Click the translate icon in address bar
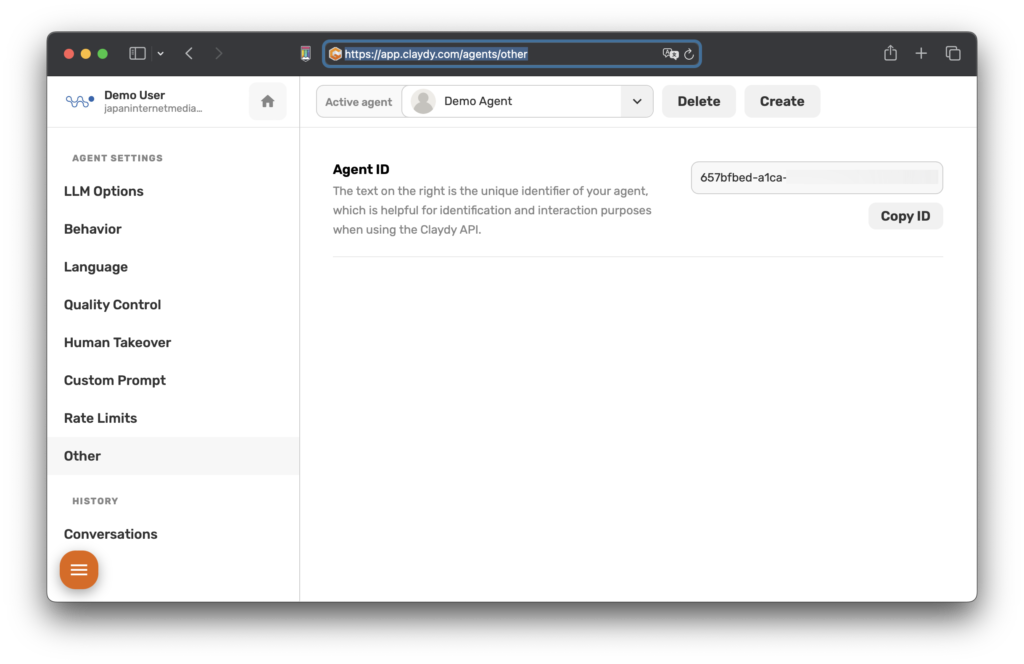Viewport: 1024px width, 664px height. coord(670,54)
